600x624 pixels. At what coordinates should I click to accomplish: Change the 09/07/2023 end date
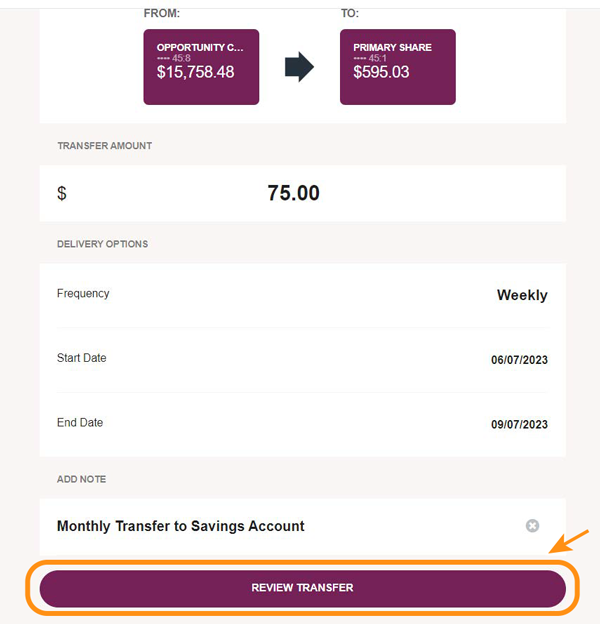tap(519, 424)
